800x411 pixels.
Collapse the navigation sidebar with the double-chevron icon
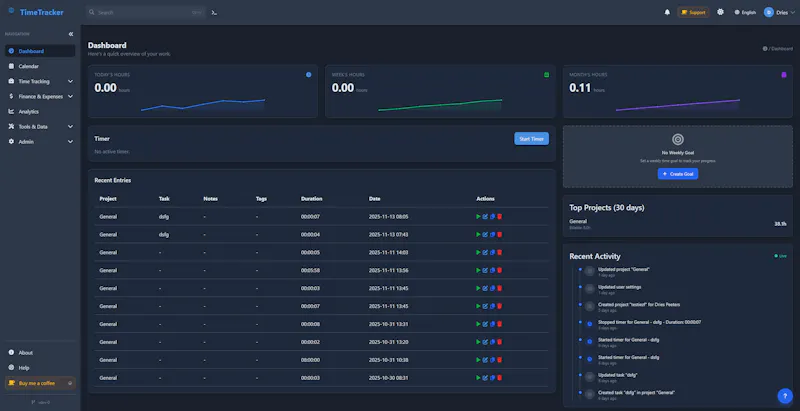(70, 34)
